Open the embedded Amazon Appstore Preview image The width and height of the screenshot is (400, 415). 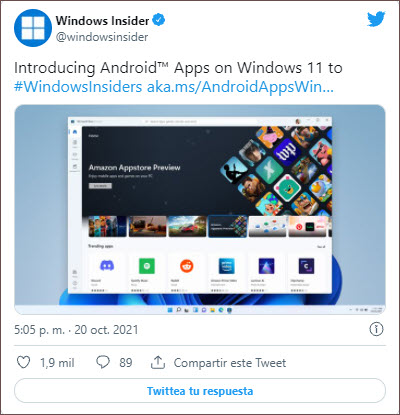click(200, 210)
